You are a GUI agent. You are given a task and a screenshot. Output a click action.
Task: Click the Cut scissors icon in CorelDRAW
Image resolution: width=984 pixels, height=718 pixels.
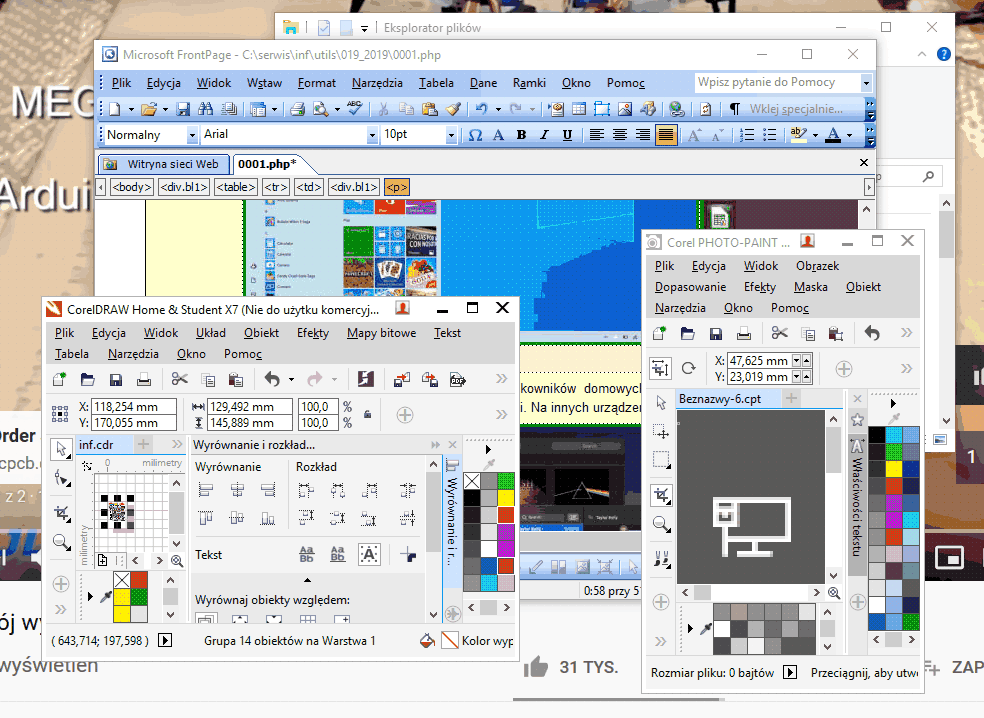tap(179, 379)
